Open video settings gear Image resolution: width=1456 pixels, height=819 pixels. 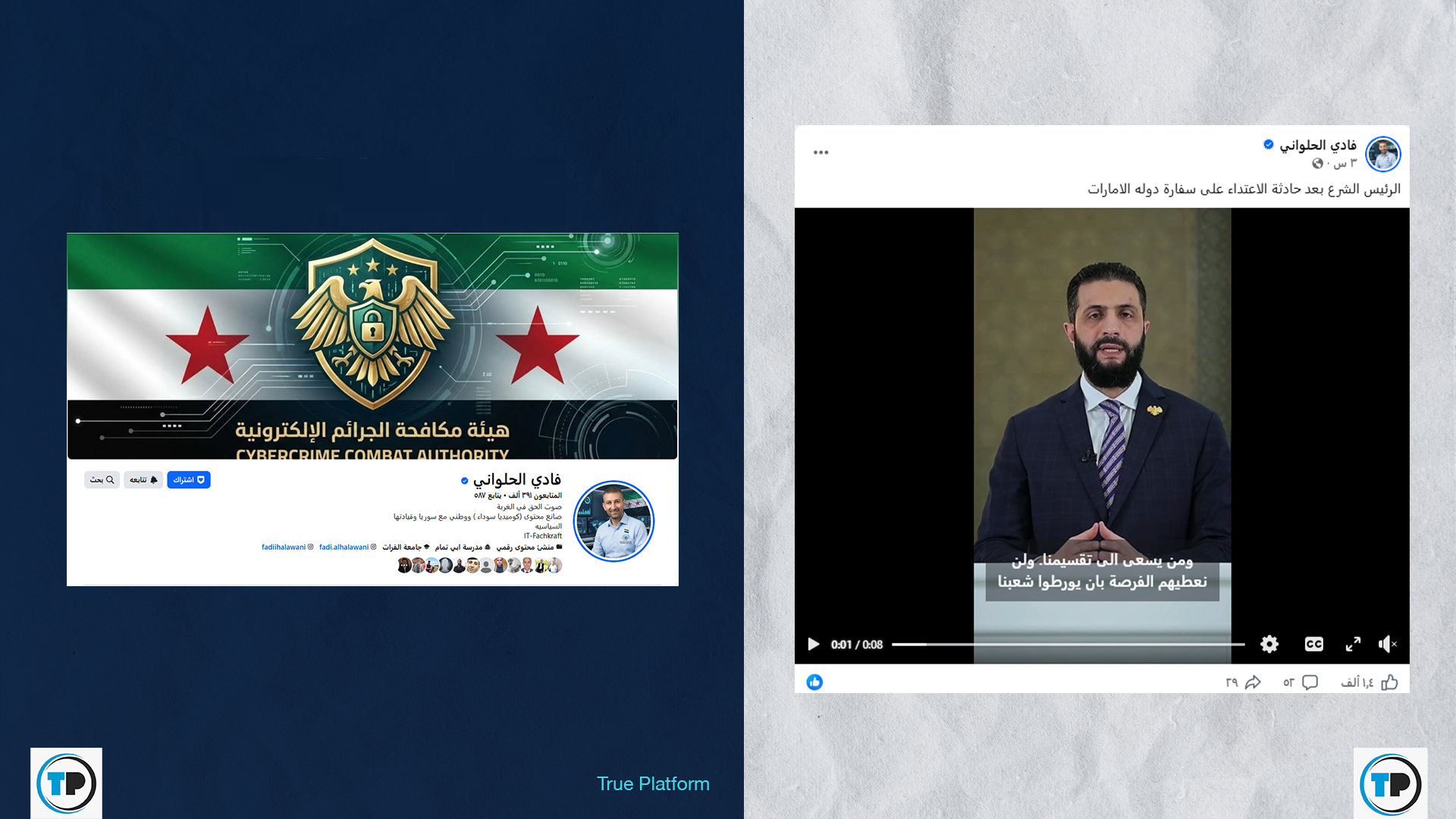tap(1269, 645)
